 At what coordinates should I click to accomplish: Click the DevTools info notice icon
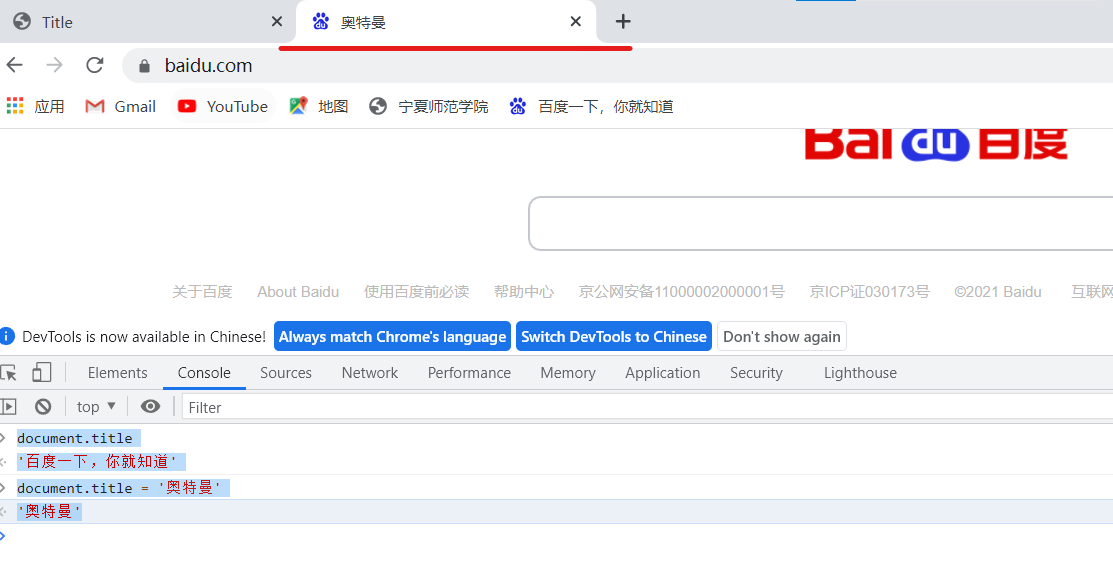point(6,336)
